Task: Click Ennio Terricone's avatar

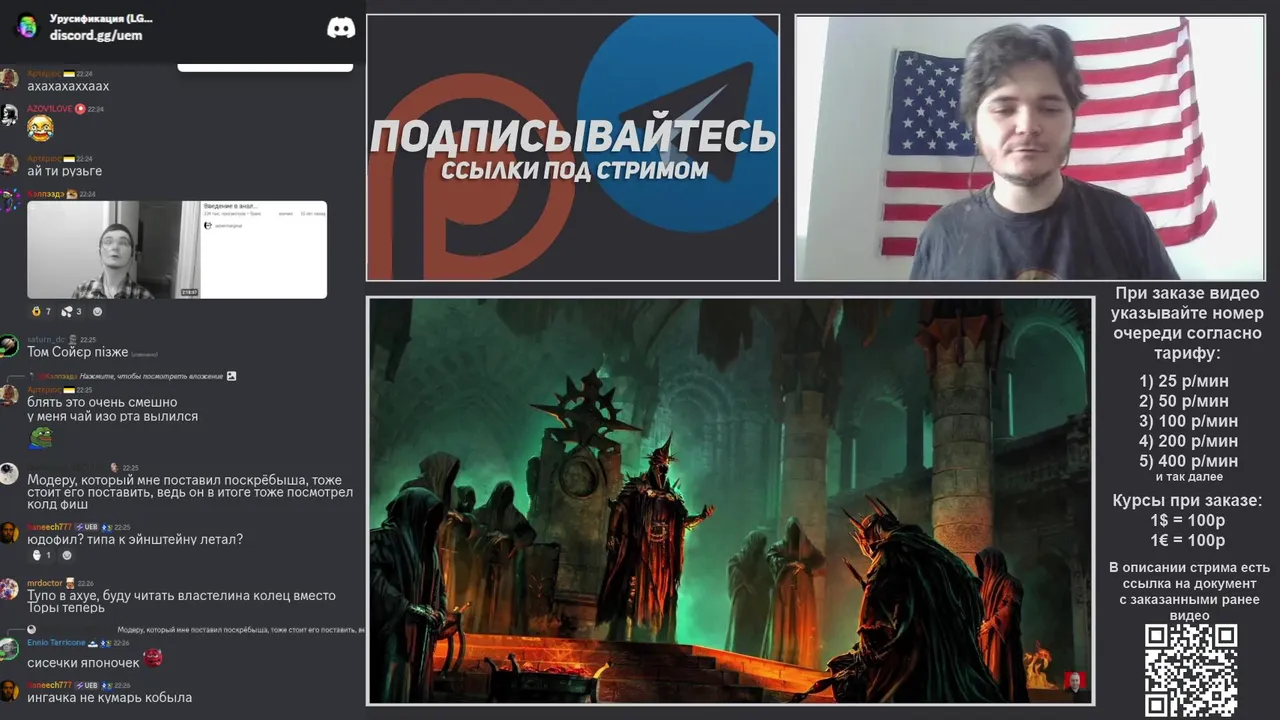Action: click(9, 648)
